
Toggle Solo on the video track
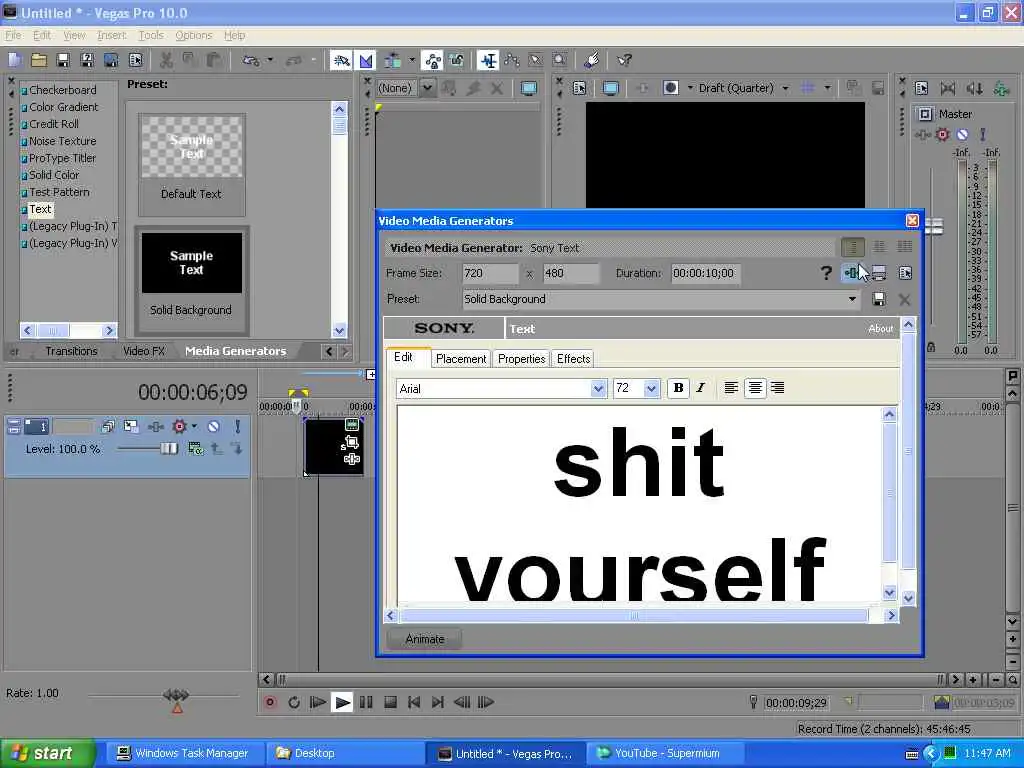coord(238,426)
